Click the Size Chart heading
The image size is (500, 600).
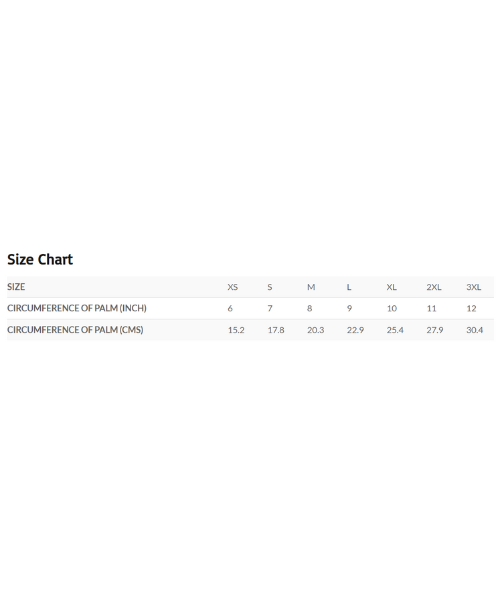pyautogui.click(x=40, y=259)
